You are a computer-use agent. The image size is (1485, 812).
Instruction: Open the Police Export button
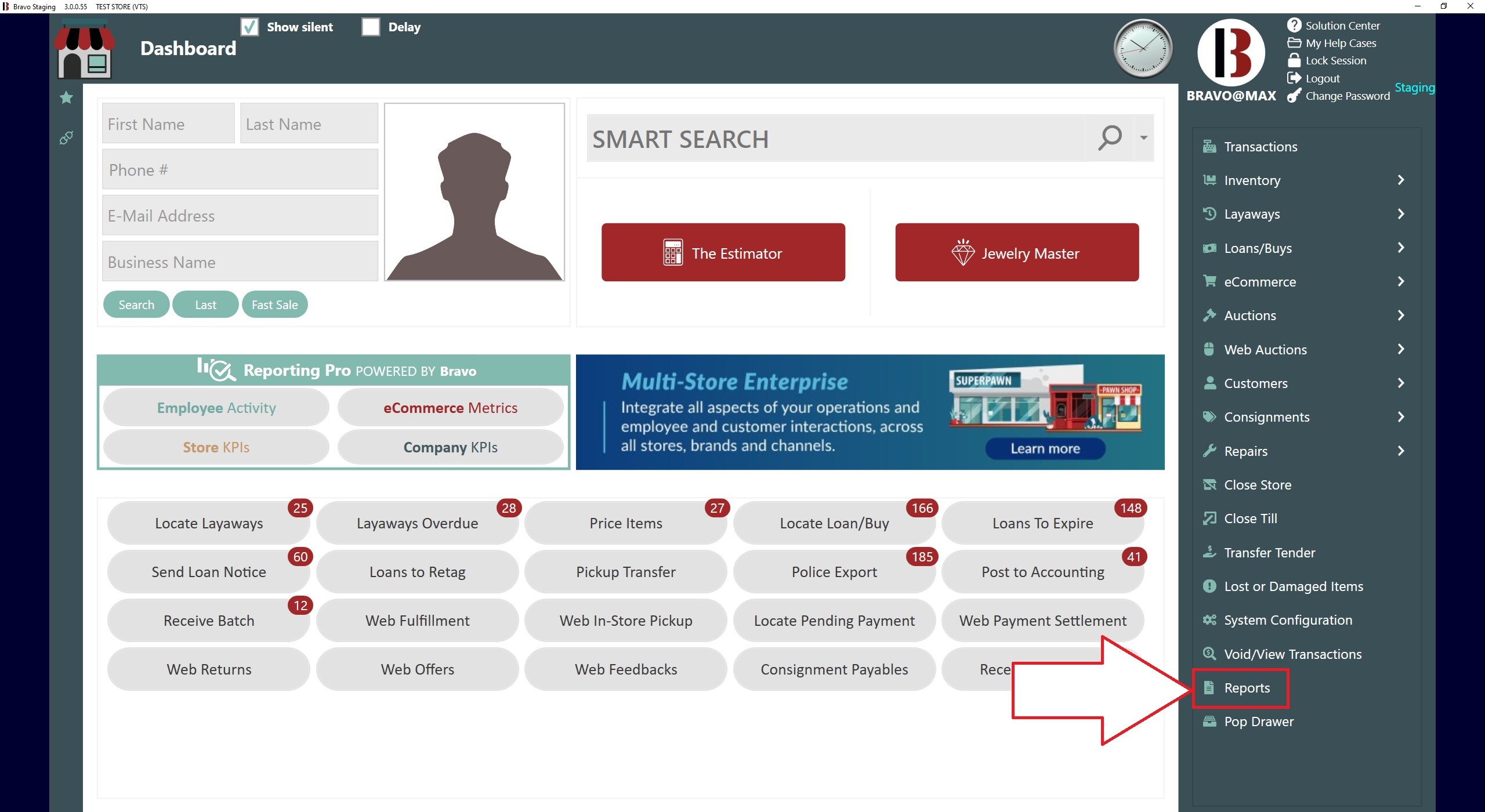[x=834, y=572]
